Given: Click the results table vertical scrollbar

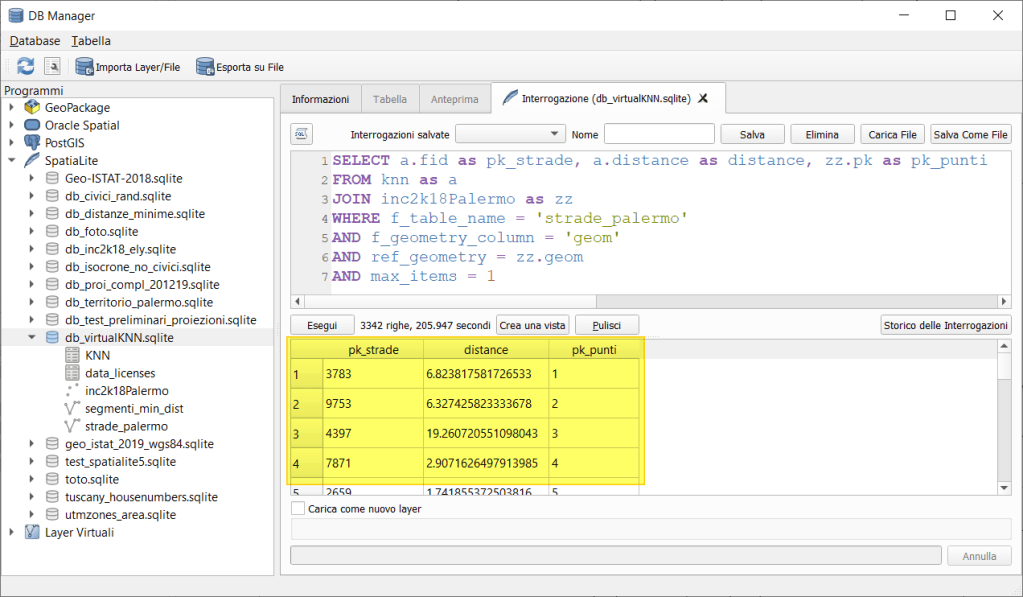Looking at the screenshot, I should pyautogui.click(x=1004, y=420).
